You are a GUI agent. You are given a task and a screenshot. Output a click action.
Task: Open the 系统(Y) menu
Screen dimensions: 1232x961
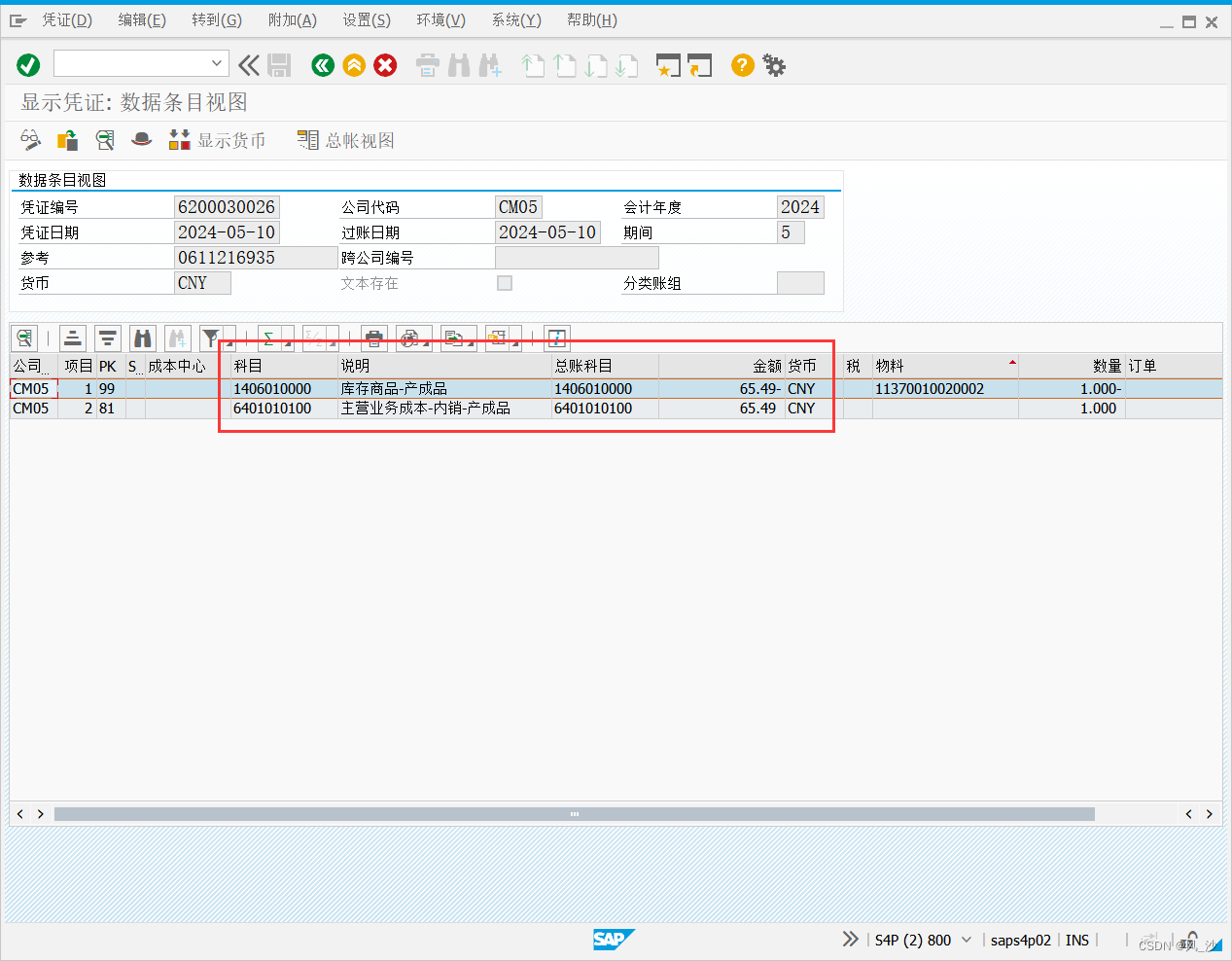(x=516, y=19)
